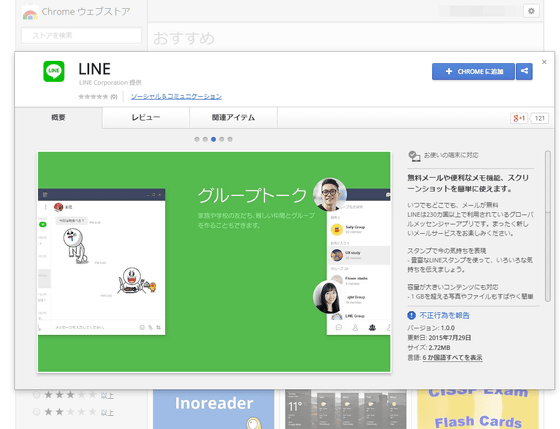Click the ストアを検索 search field
This screenshot has height=429, width=560.
click(81, 35)
